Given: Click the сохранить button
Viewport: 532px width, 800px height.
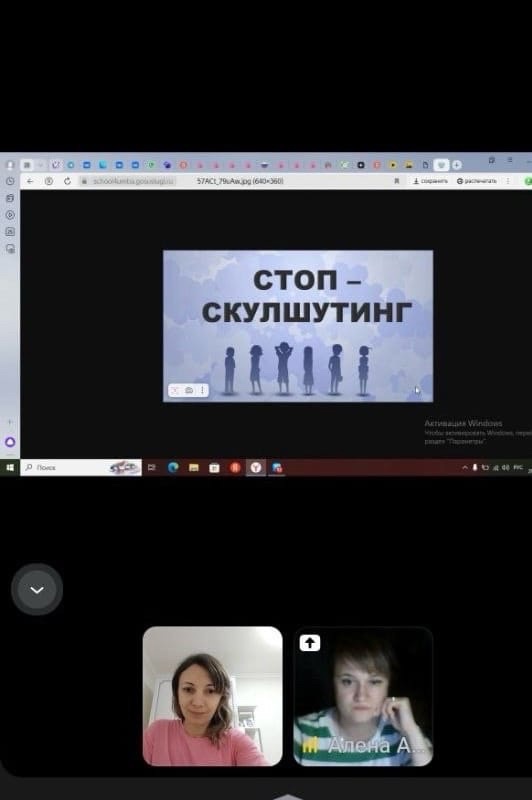Looking at the screenshot, I should click(x=430, y=181).
